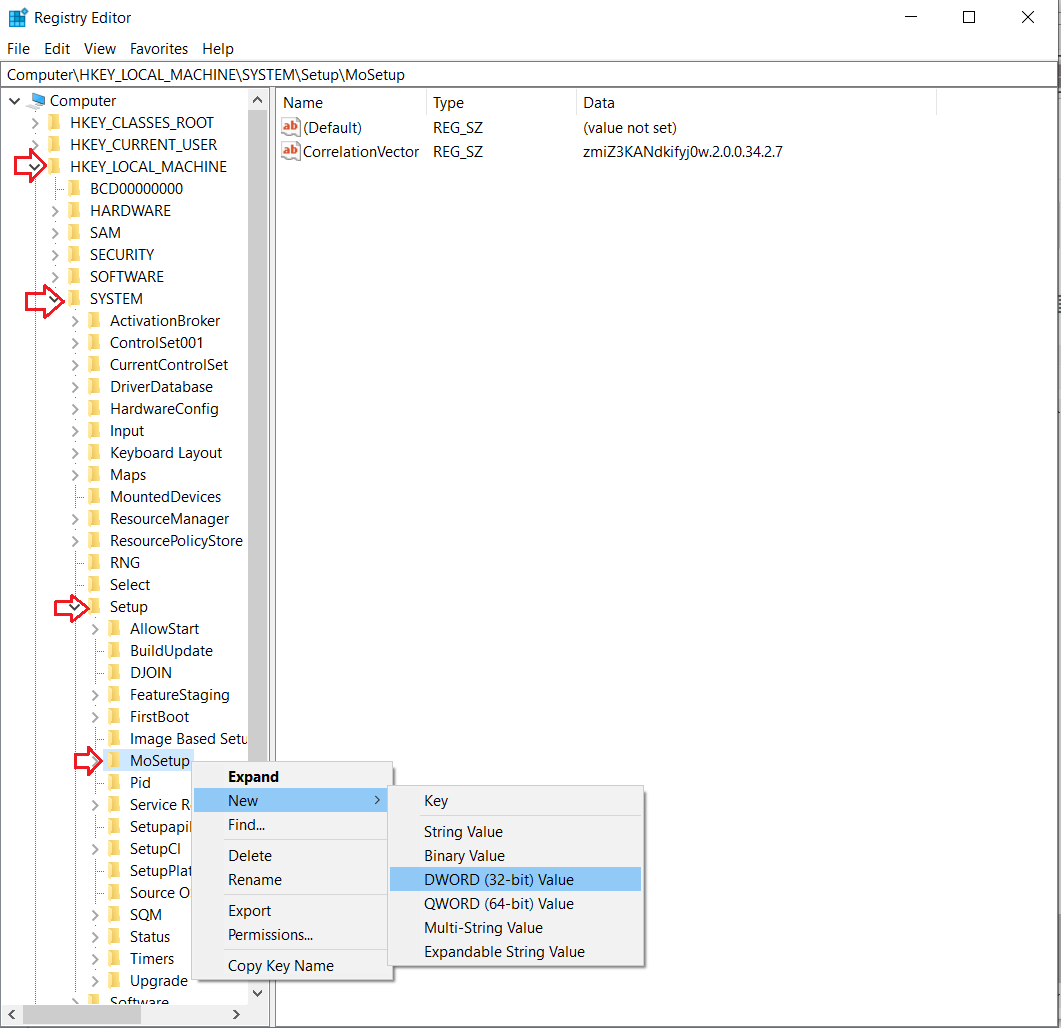Click the Type column header
The width and height of the screenshot is (1061, 1028).
click(501, 103)
